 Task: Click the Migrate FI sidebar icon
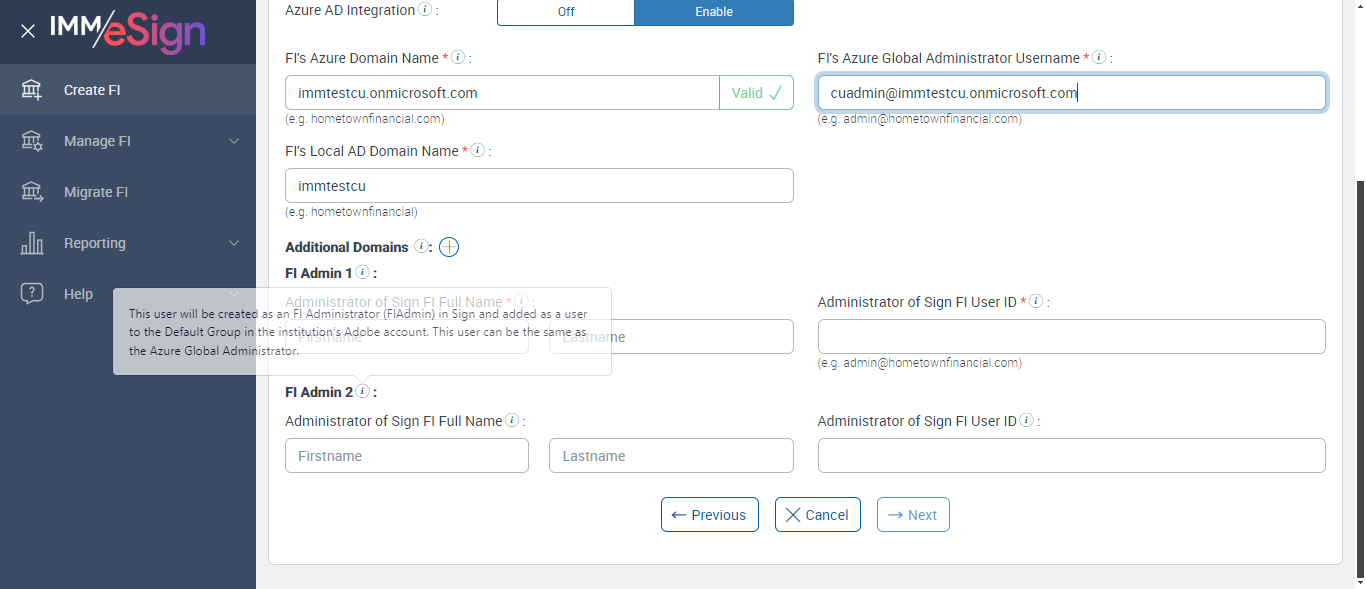pyautogui.click(x=32, y=192)
